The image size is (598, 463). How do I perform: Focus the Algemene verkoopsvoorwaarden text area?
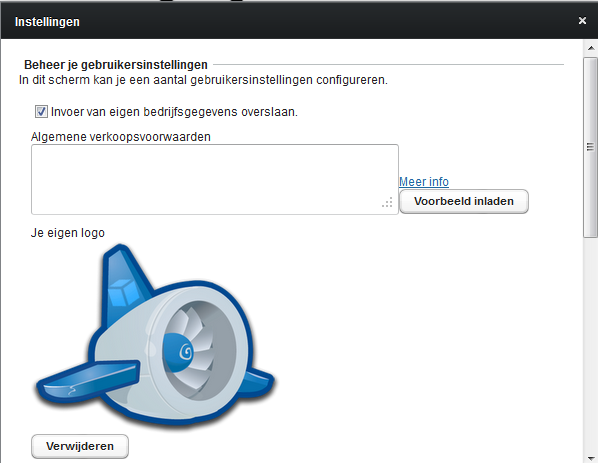(215, 179)
